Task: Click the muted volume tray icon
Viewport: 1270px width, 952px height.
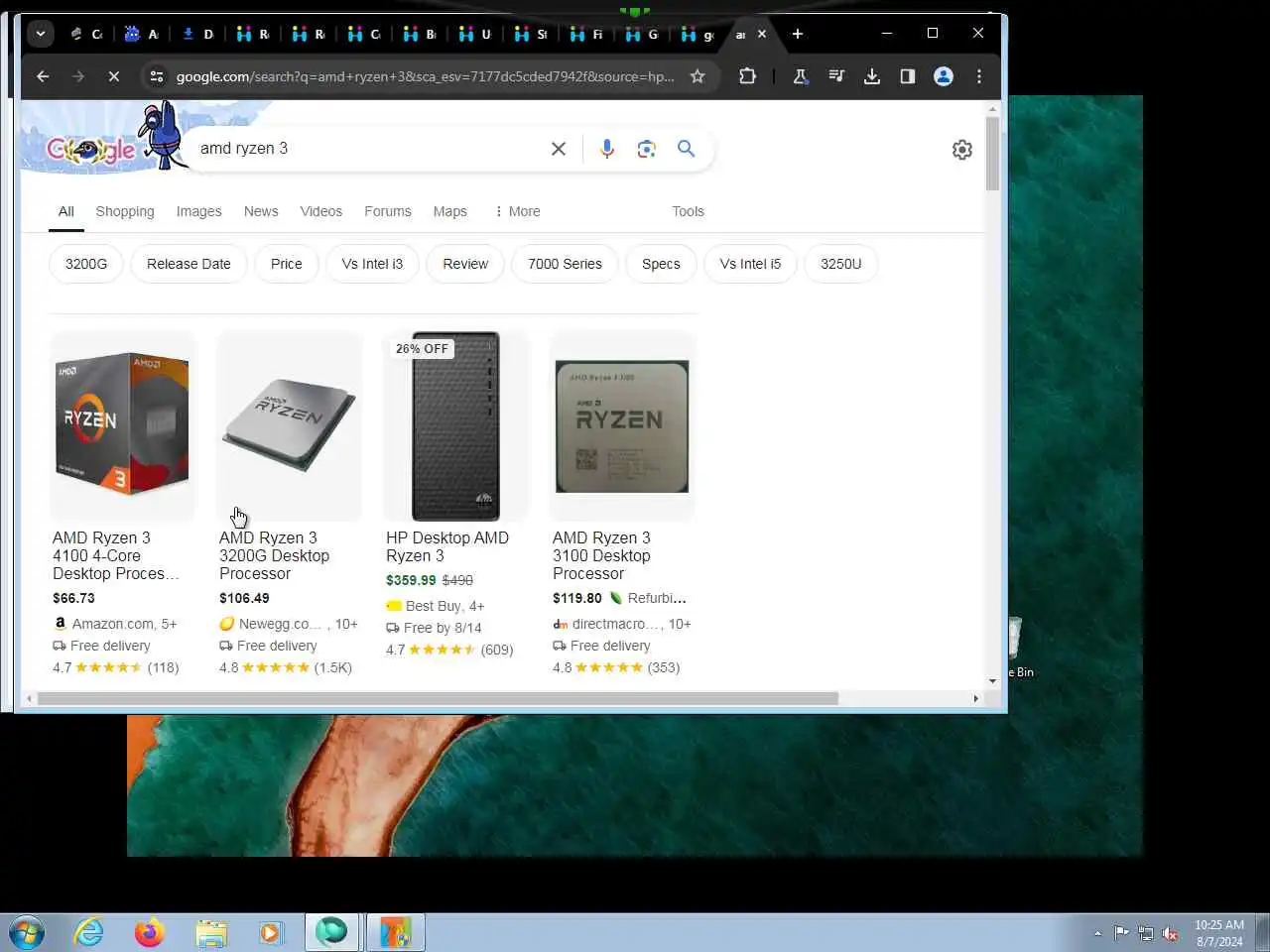Action: 1170,933
